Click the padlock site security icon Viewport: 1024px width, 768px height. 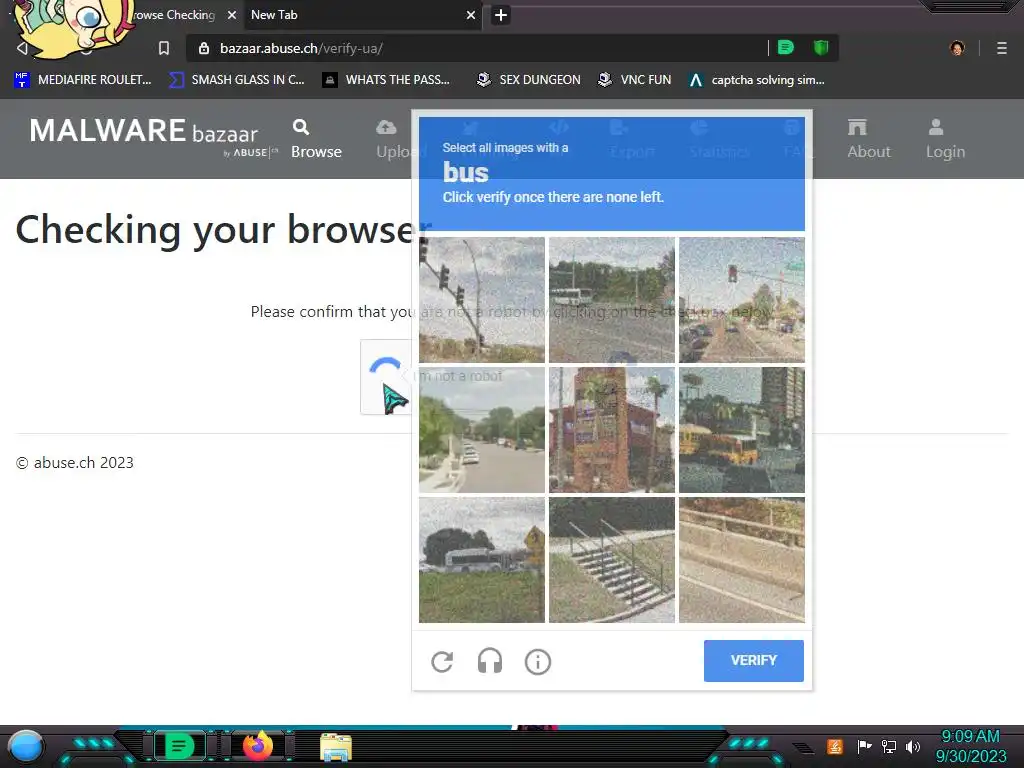point(204,48)
